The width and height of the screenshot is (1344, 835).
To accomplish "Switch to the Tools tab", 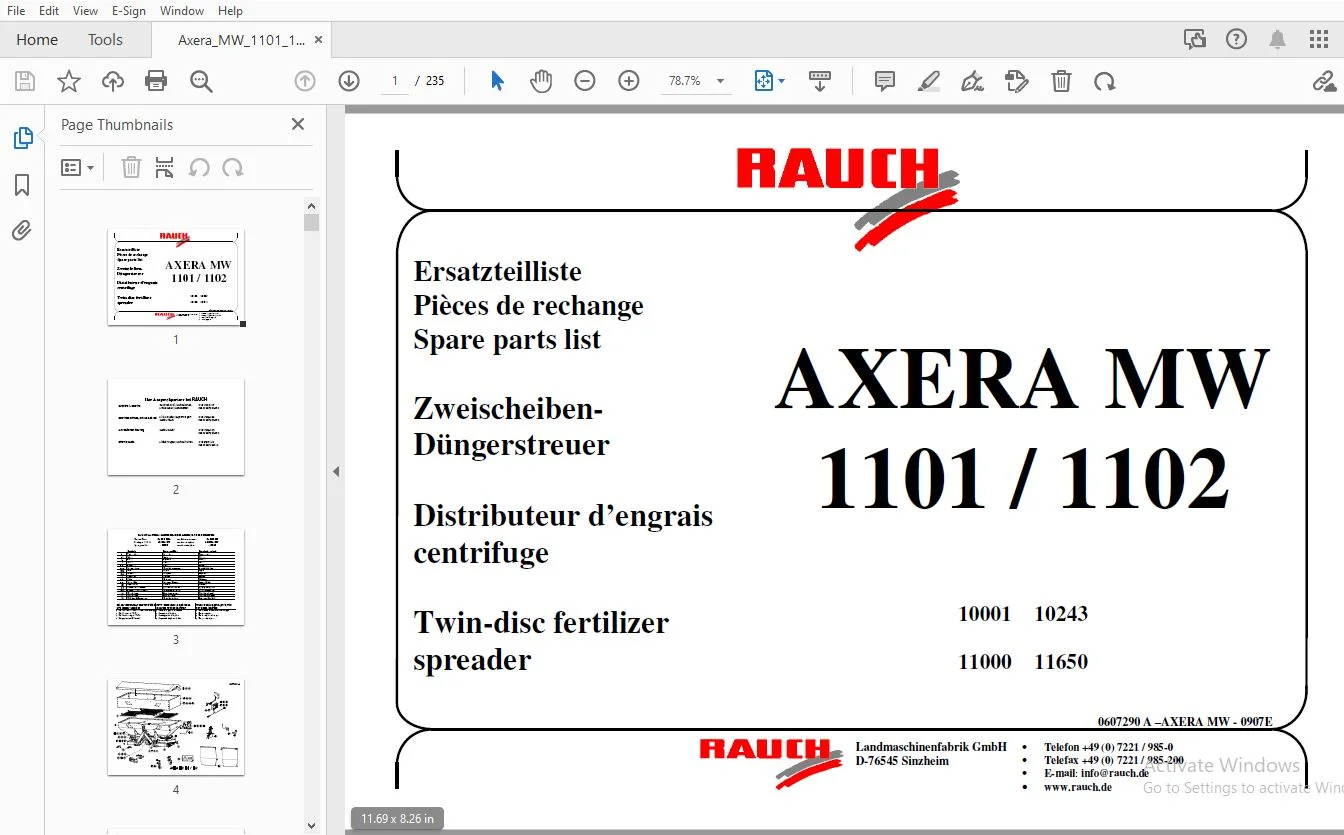I will point(105,40).
